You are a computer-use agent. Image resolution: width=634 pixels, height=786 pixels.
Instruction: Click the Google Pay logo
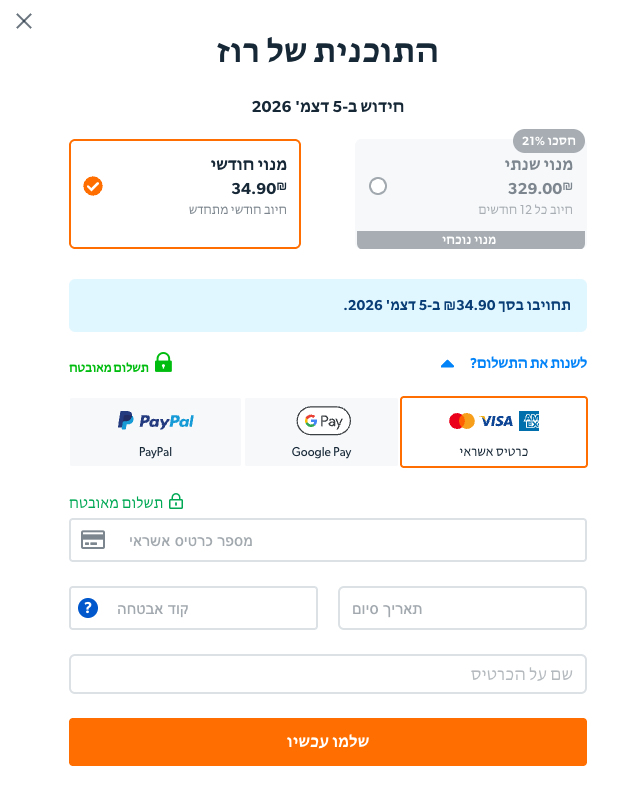coord(323,421)
